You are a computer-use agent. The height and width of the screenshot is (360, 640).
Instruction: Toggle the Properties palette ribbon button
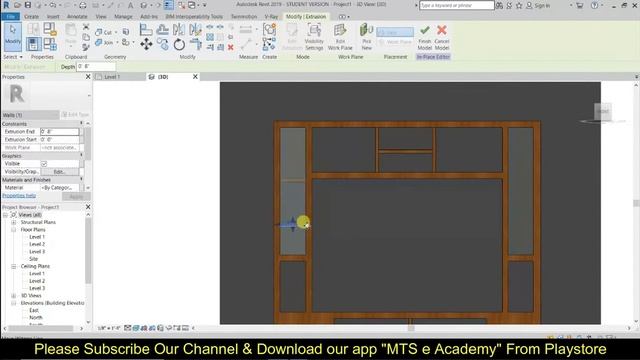(33, 44)
